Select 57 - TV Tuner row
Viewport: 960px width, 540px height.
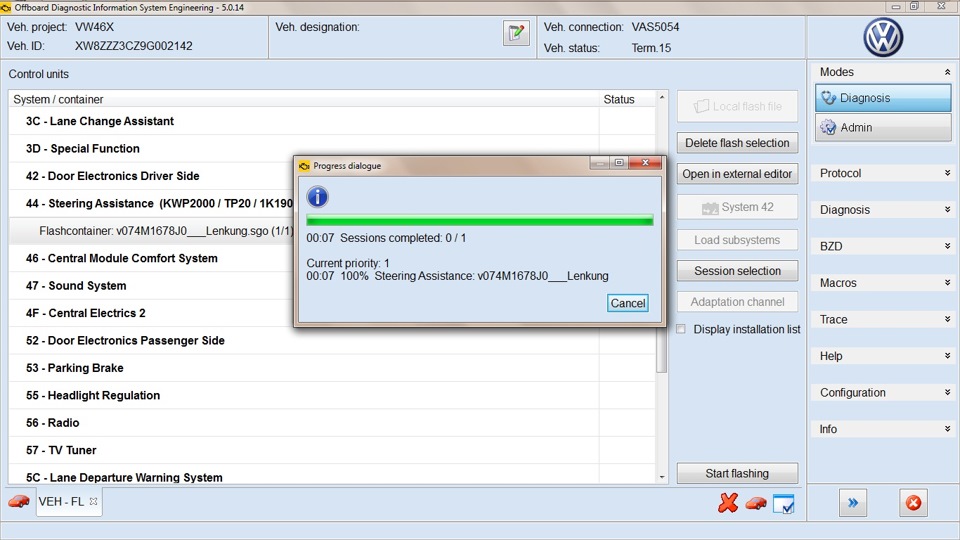[x=332, y=450]
